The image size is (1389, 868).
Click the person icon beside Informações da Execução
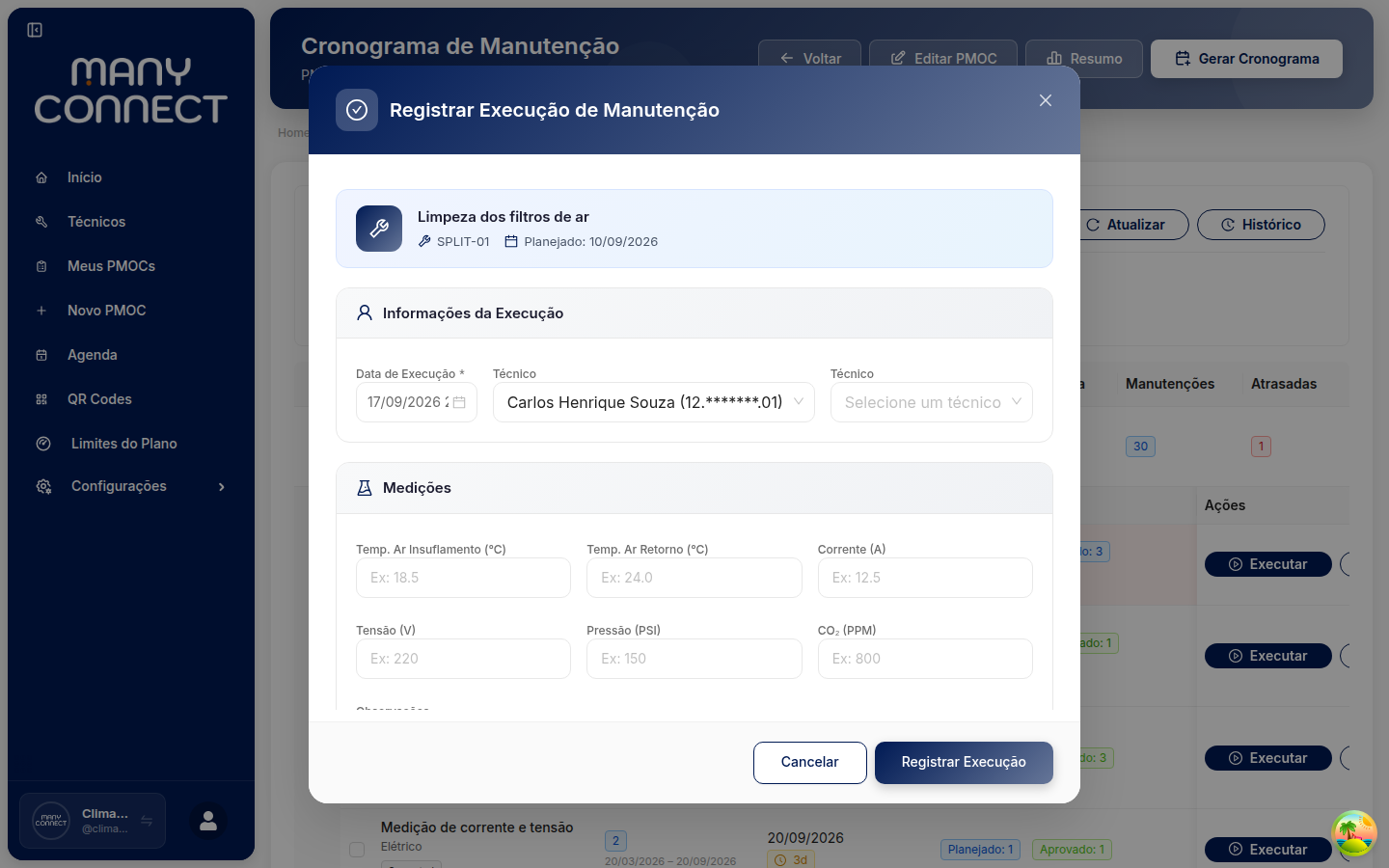(365, 312)
